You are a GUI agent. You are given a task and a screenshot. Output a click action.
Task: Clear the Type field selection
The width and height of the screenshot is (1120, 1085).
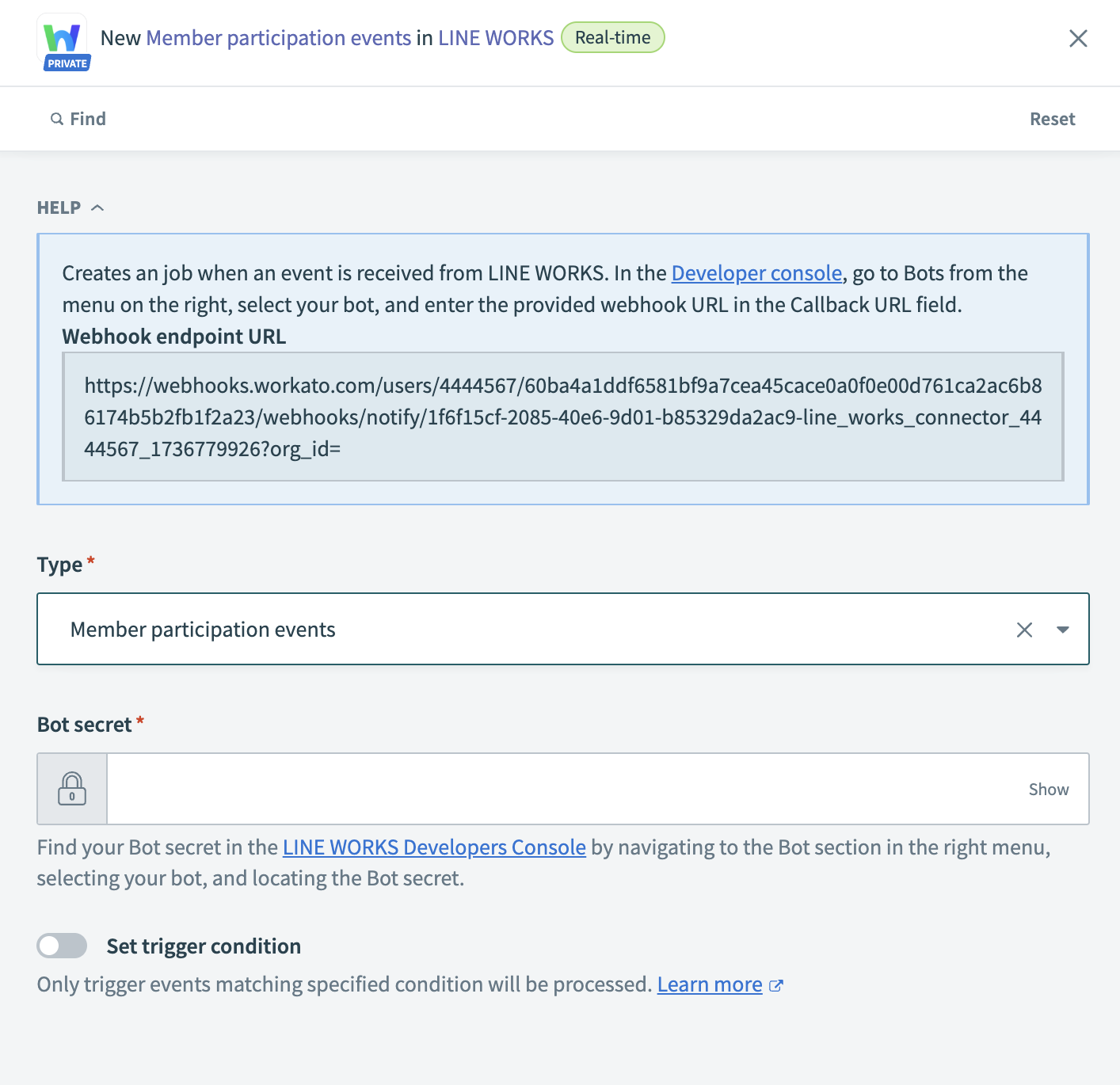(x=1024, y=630)
